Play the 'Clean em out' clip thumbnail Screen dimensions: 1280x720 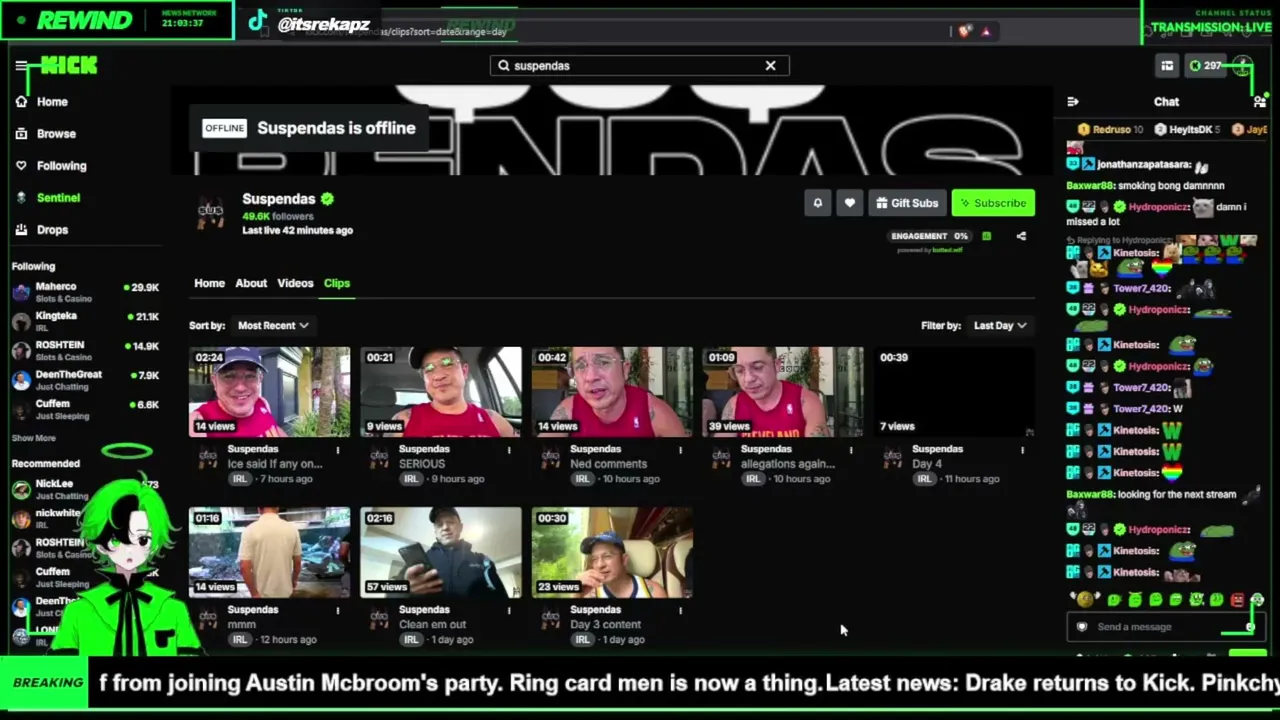pos(441,552)
